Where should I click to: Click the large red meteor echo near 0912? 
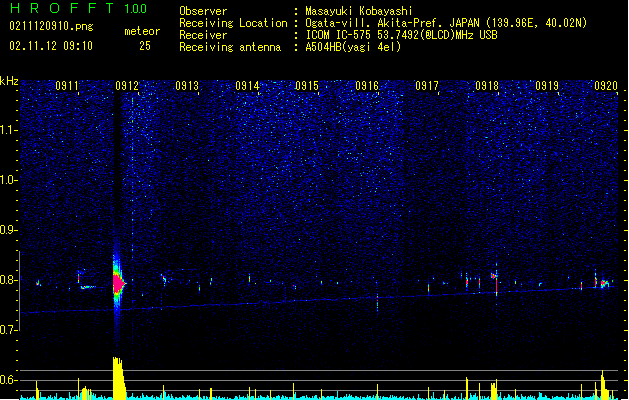click(118, 284)
